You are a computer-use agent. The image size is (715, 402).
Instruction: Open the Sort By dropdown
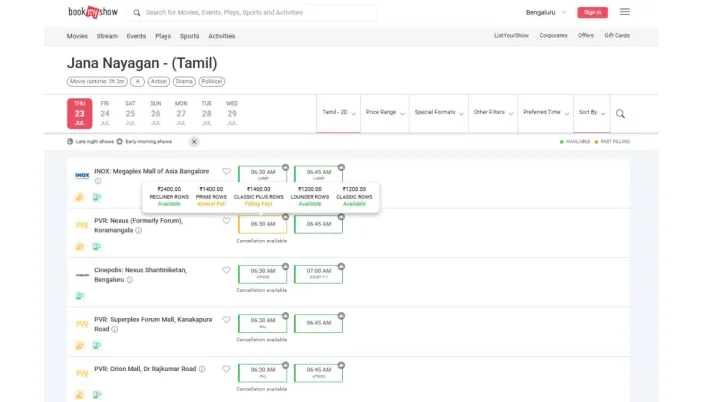coord(592,113)
